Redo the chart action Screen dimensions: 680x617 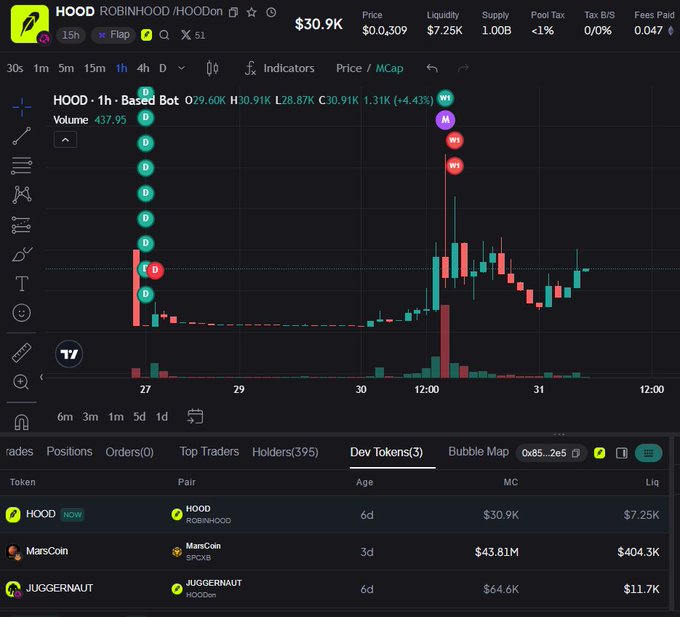pyautogui.click(x=463, y=68)
